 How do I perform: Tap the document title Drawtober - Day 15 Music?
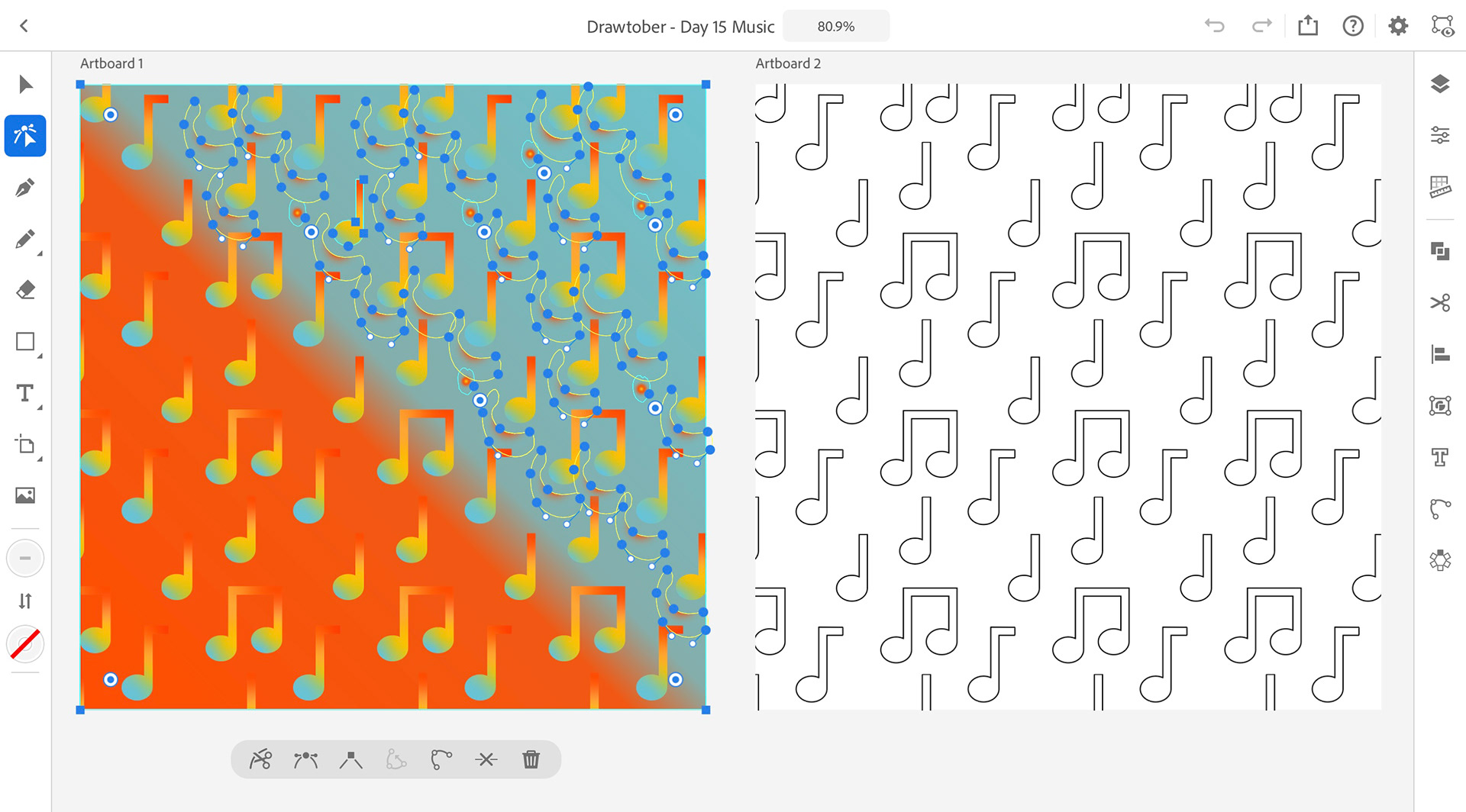click(x=680, y=27)
